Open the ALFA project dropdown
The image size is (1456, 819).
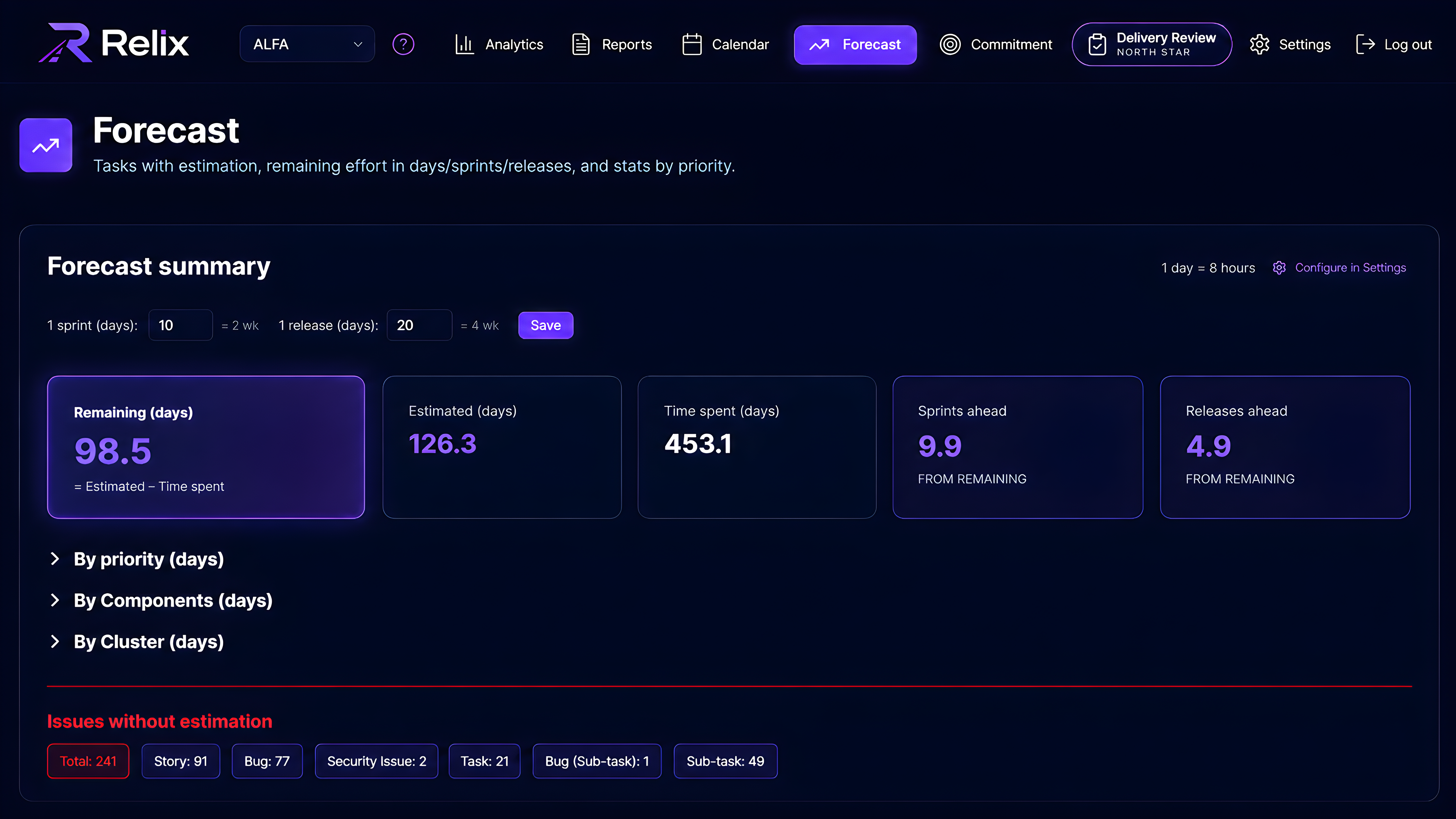coord(307,44)
